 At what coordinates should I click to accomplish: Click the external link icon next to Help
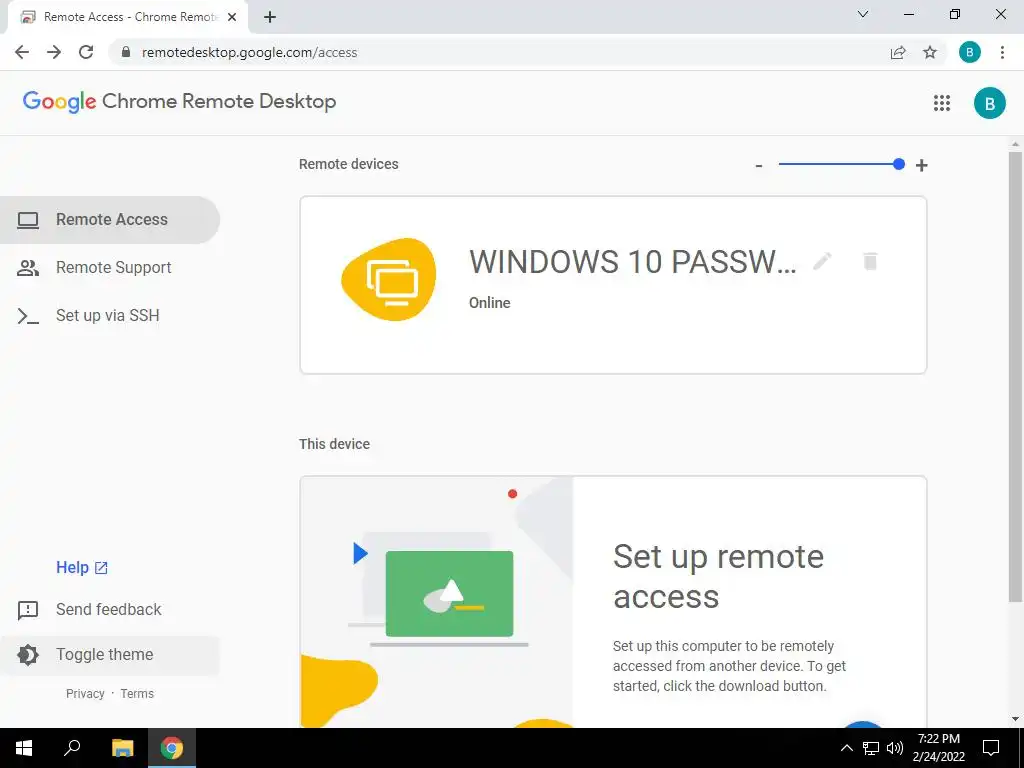(101, 568)
